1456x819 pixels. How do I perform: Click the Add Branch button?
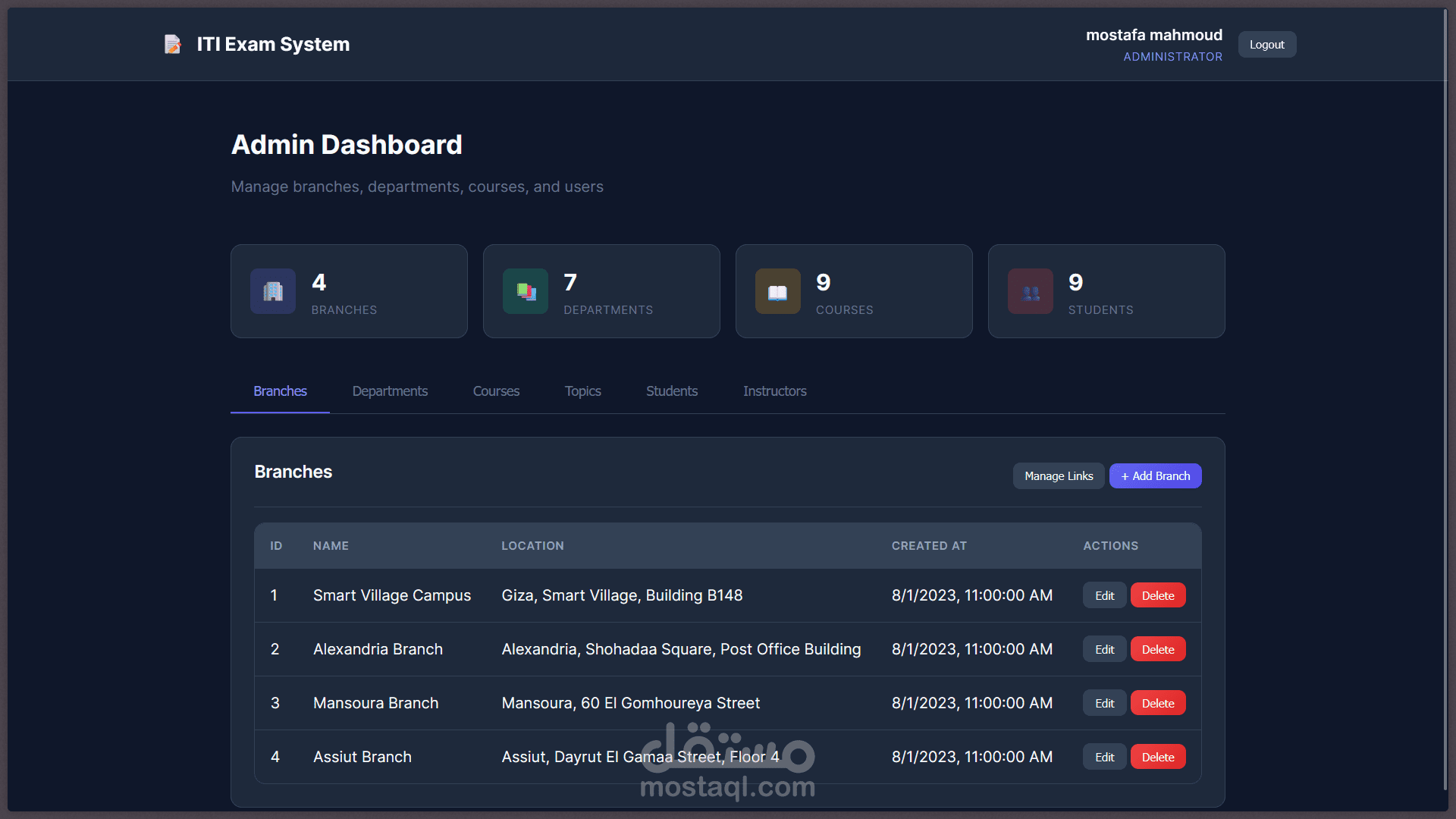click(1155, 476)
